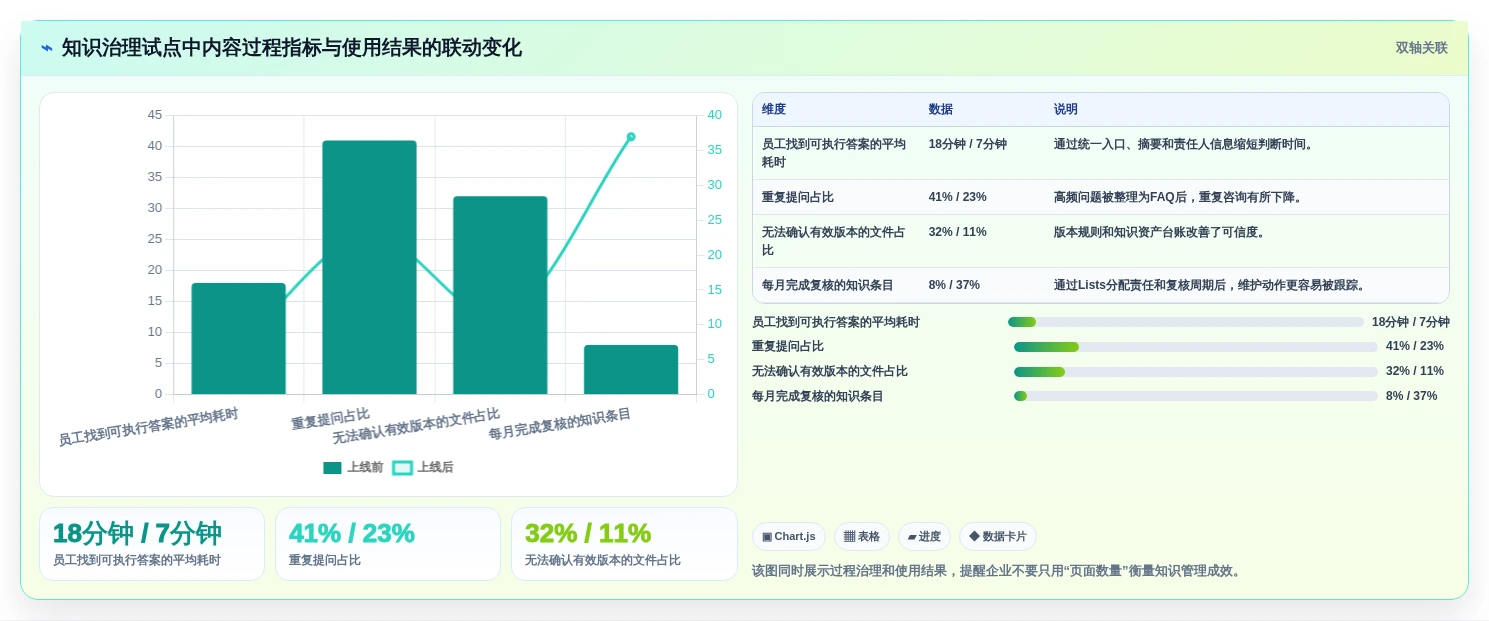Click the chart bar for 无法确认有效版本的文件占比
Viewport: 1489px width, 621px height.
coord(500,295)
